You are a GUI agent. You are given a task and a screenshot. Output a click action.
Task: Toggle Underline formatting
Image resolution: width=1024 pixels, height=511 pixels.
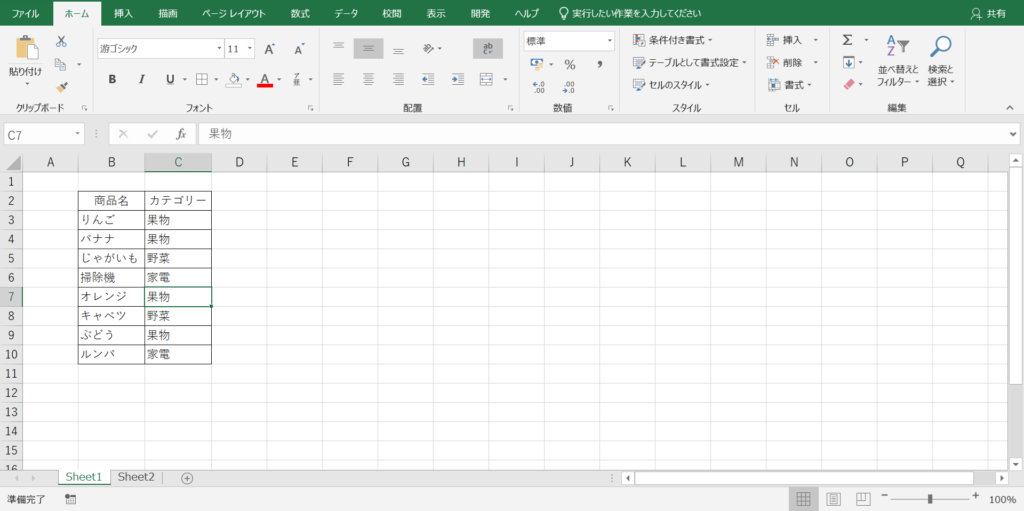(x=170, y=79)
